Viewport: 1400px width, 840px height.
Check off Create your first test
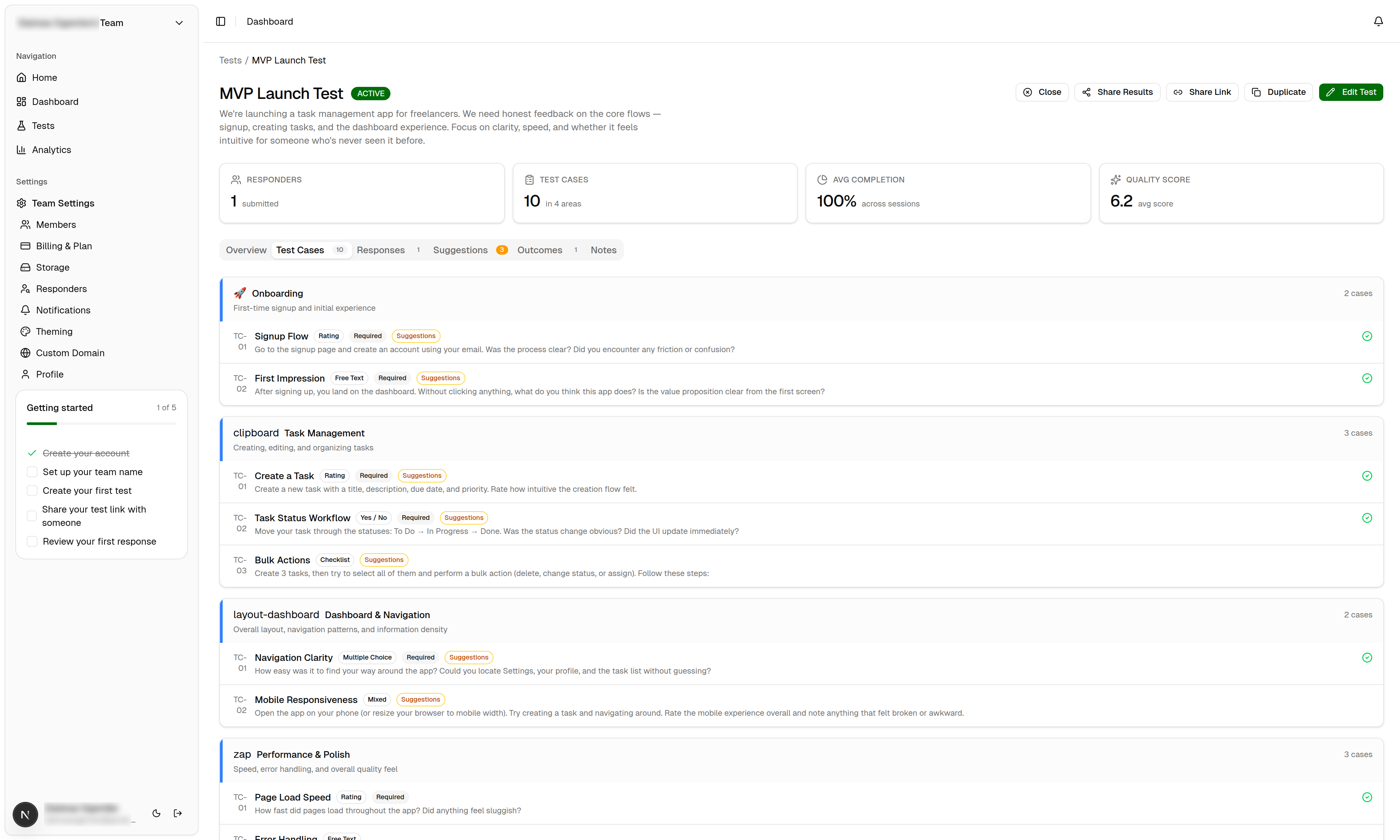click(x=32, y=490)
